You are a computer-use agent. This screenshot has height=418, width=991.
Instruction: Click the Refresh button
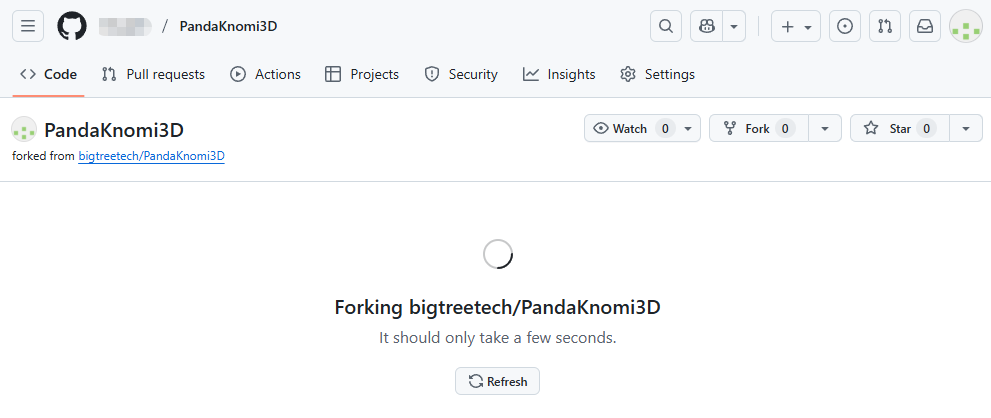point(498,381)
